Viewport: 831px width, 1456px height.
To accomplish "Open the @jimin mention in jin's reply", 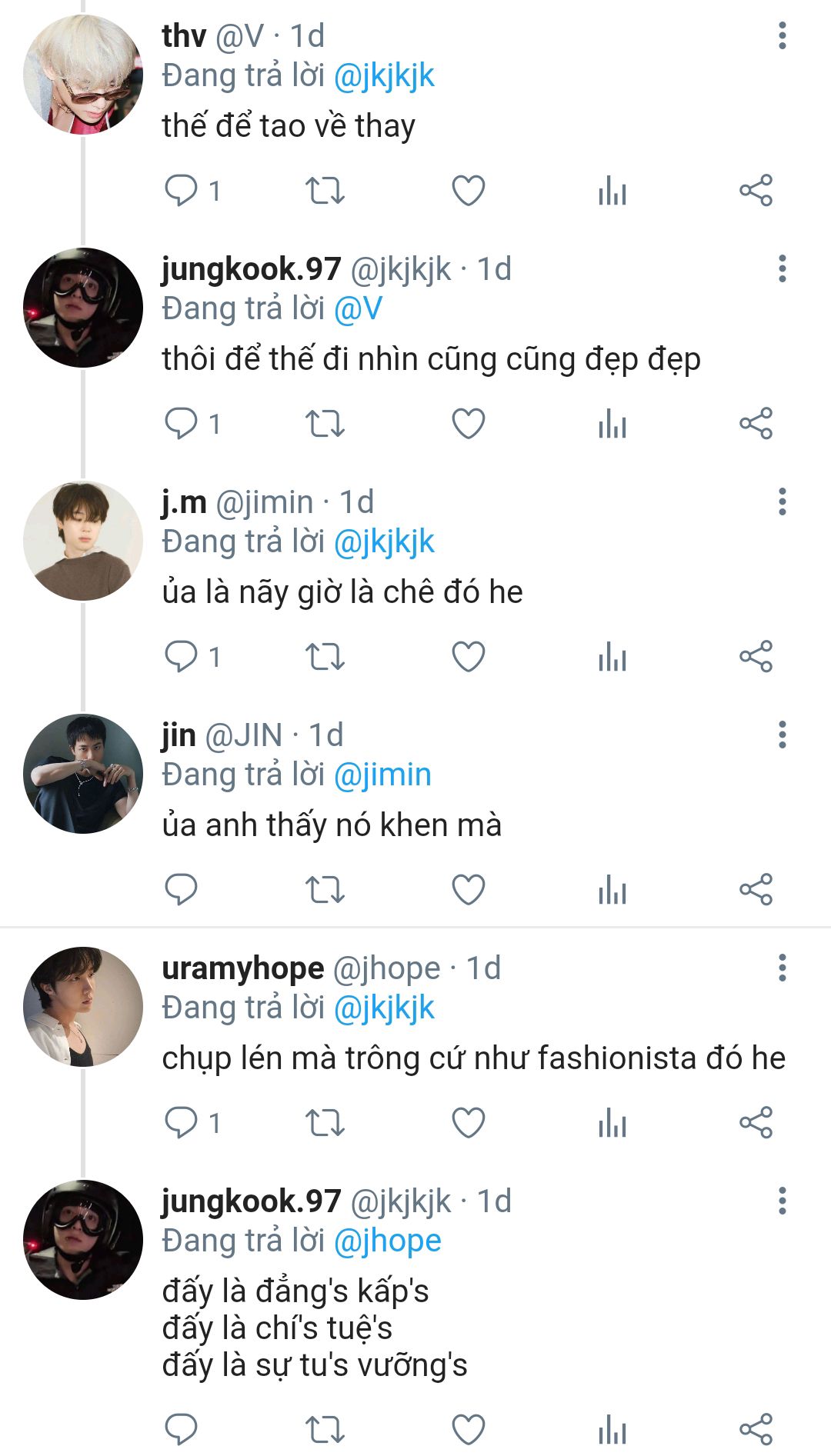I will (x=382, y=775).
